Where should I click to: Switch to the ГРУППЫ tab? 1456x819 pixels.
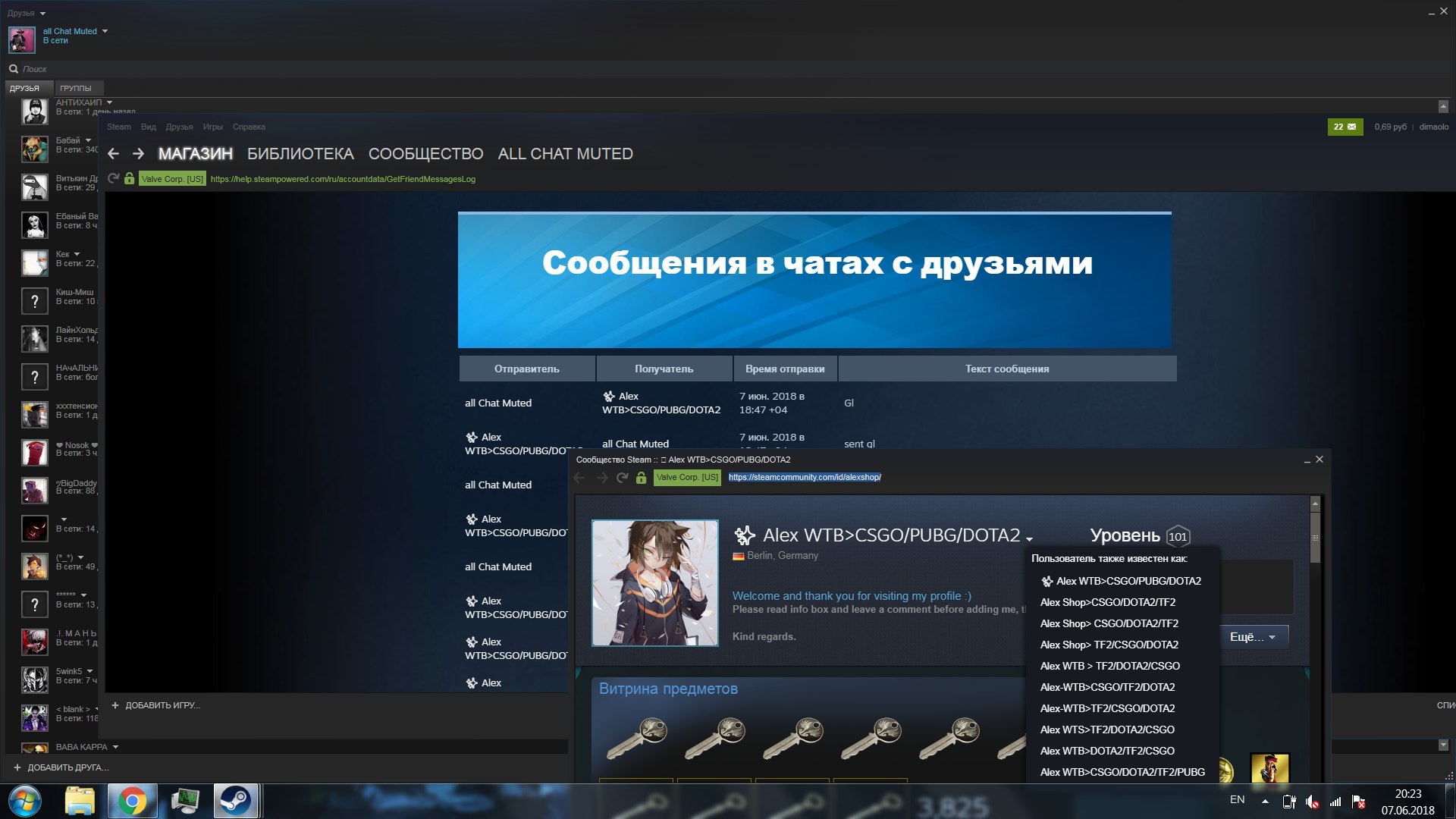[76, 89]
